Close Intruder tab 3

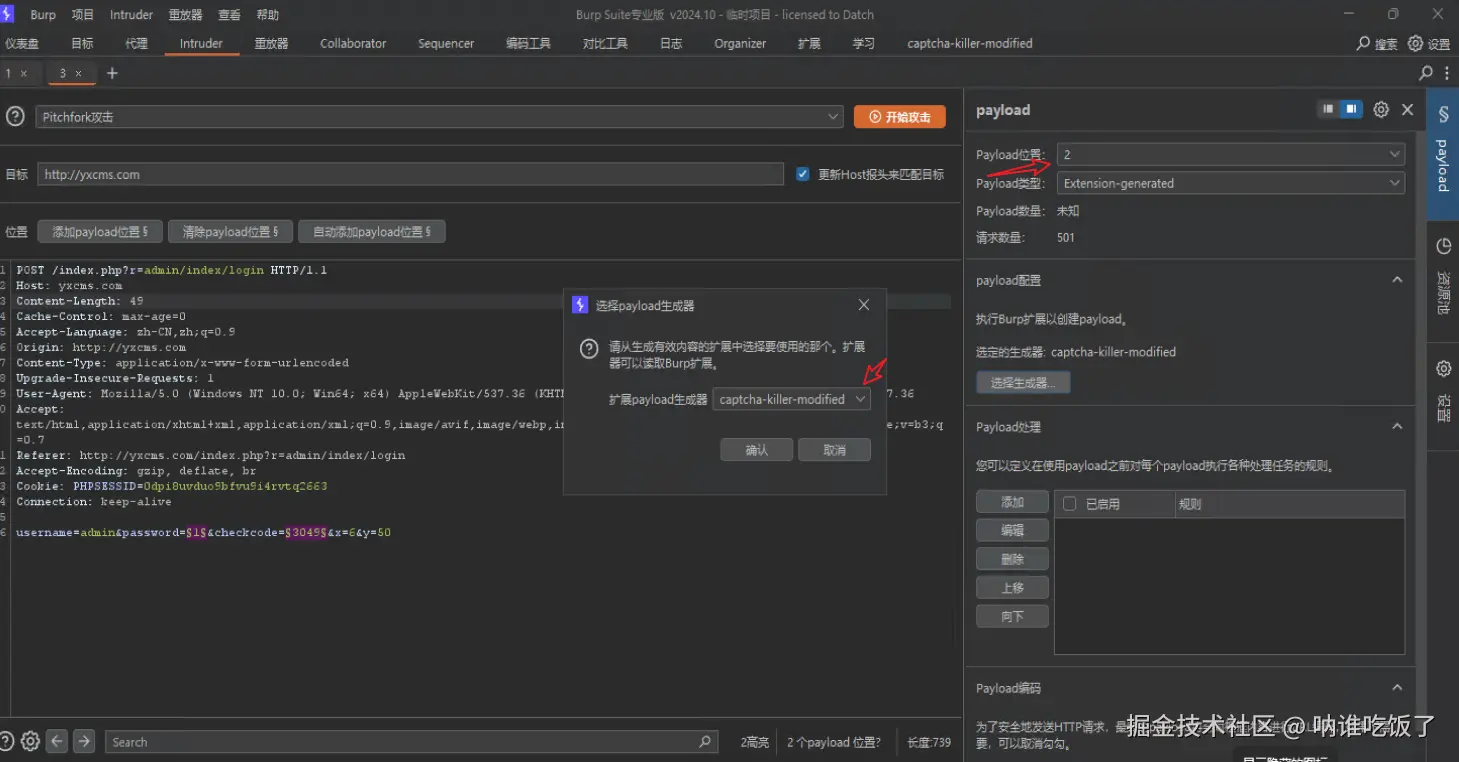tap(78, 74)
